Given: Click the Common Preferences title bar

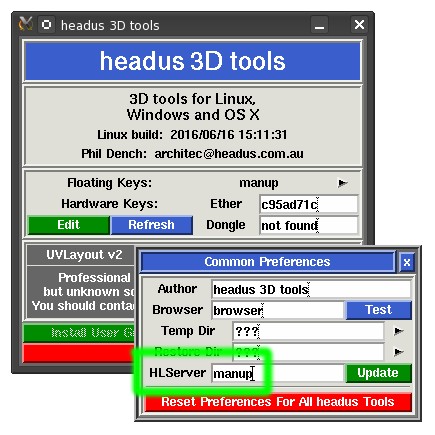Looking at the screenshot, I should coord(267,262).
